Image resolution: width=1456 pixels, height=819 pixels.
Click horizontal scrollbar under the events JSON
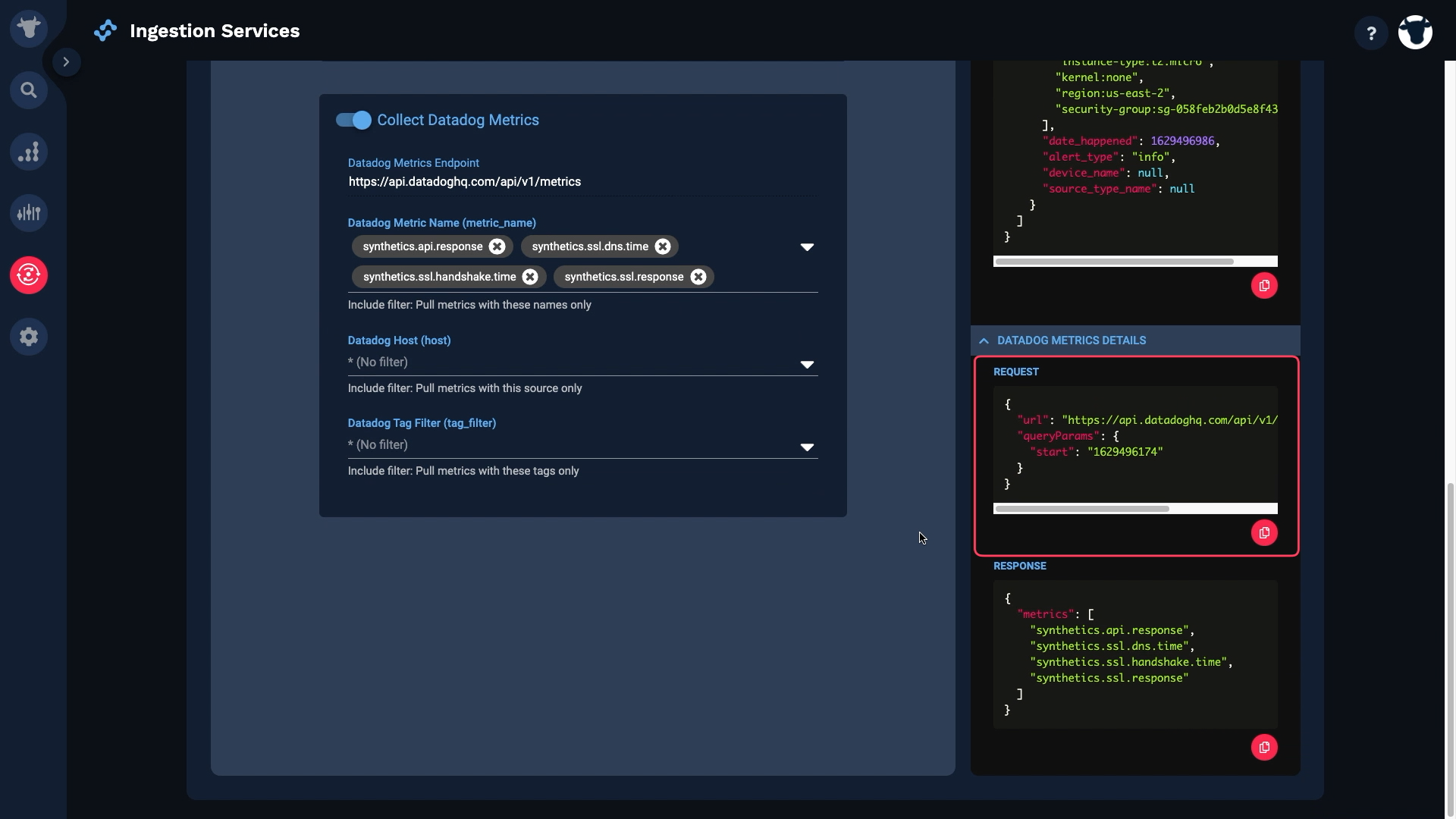(1114, 262)
